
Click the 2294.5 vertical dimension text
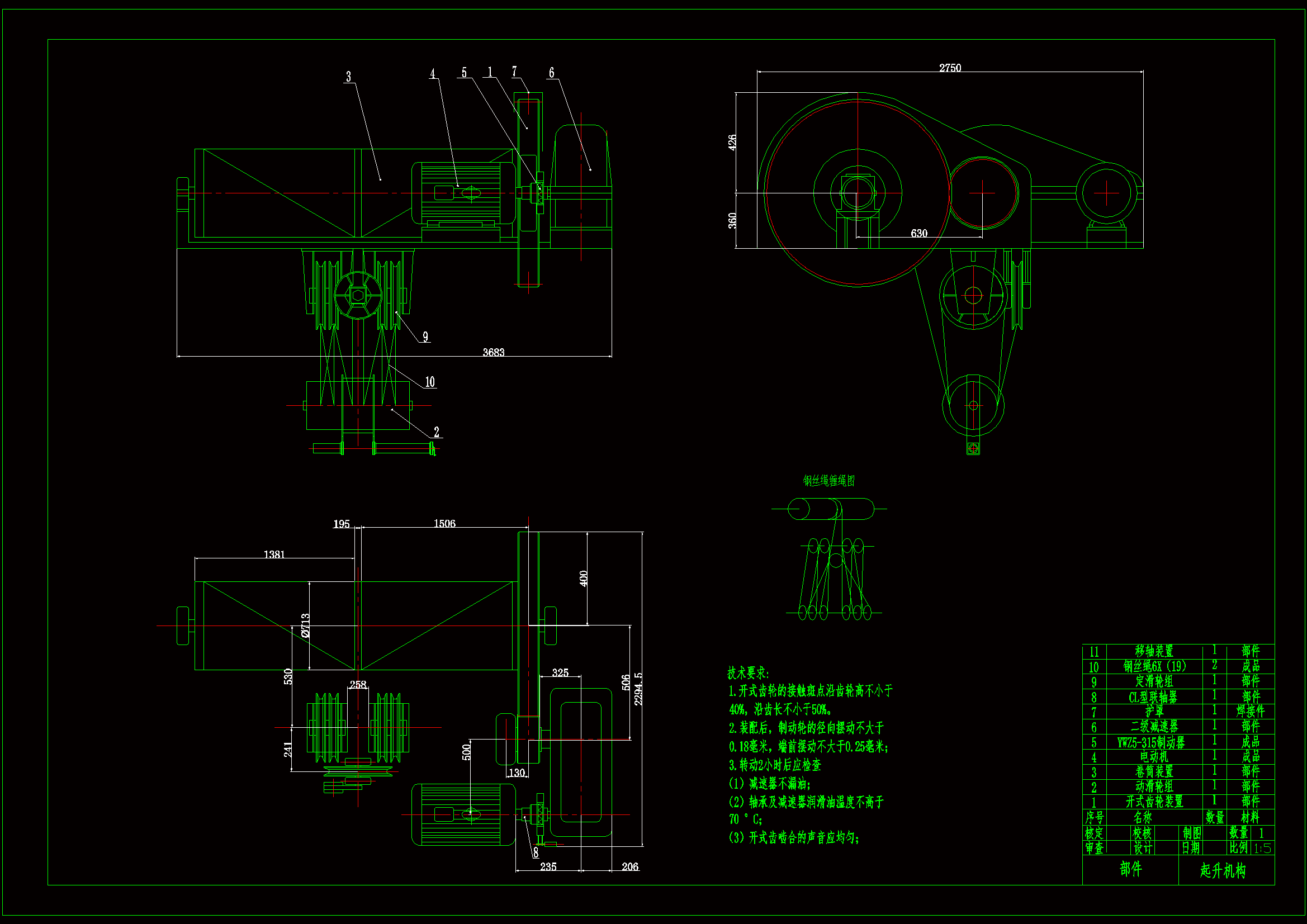(638, 689)
